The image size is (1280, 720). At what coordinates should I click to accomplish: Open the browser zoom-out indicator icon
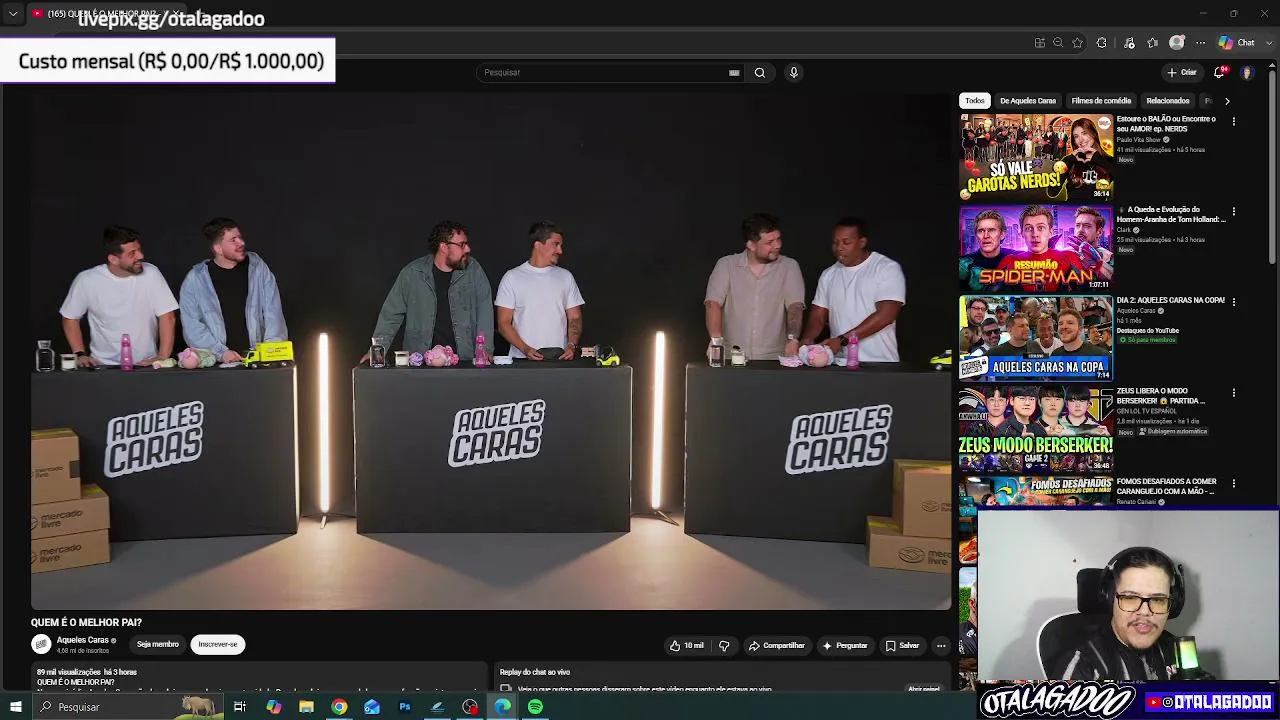coord(1058,43)
